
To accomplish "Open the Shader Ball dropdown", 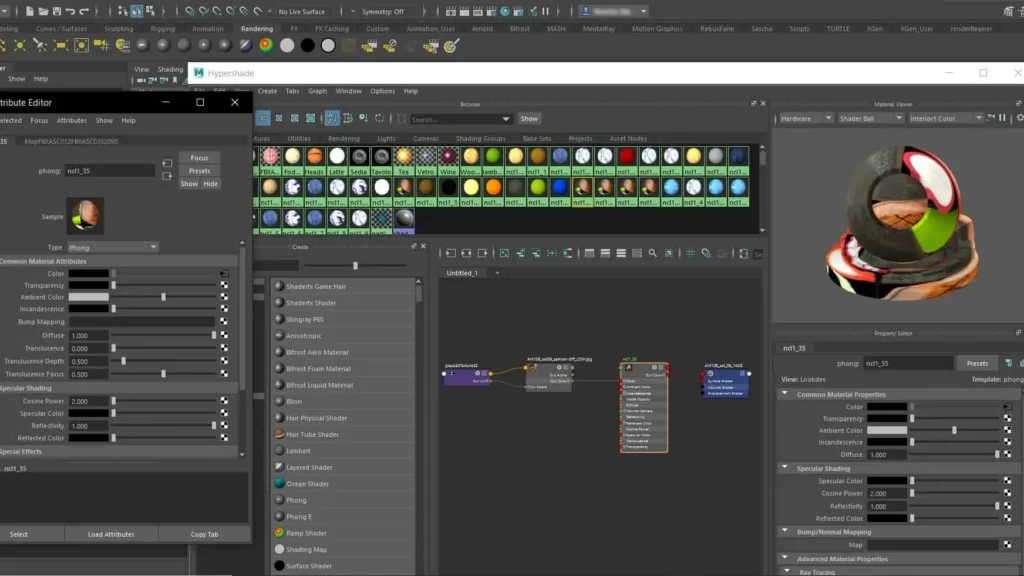I will pos(871,118).
